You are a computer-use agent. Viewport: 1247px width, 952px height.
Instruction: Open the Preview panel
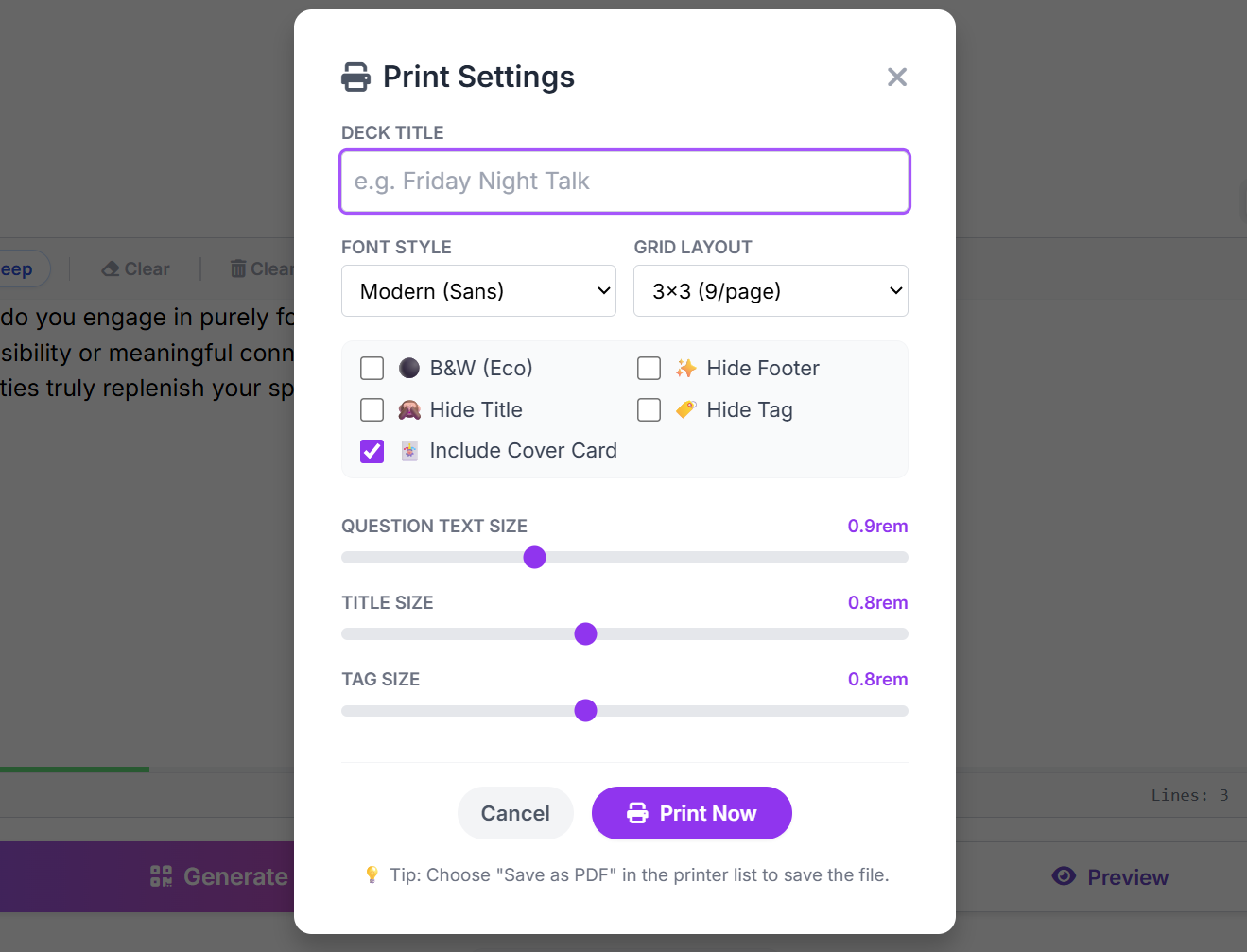pyautogui.click(x=1109, y=876)
